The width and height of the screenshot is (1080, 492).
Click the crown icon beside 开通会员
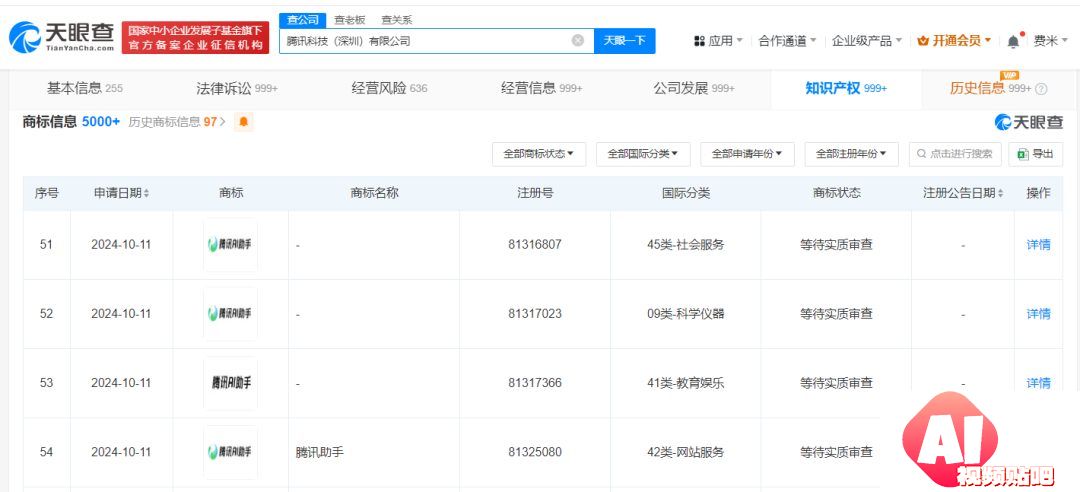click(x=923, y=41)
